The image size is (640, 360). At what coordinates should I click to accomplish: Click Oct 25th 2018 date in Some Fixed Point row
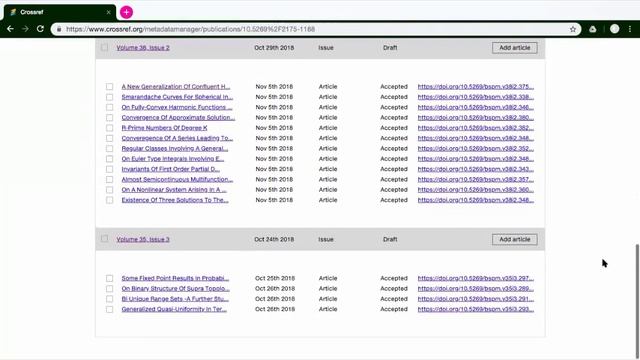click(x=275, y=278)
